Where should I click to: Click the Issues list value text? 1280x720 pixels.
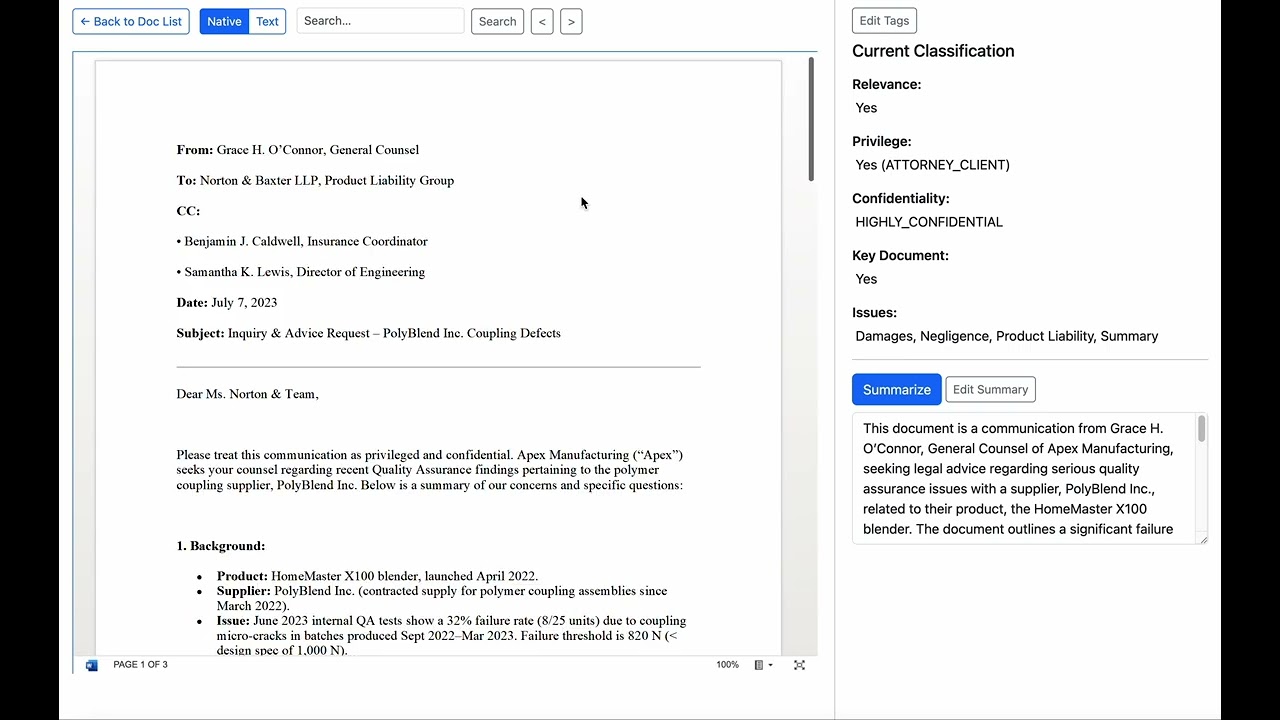1006,336
